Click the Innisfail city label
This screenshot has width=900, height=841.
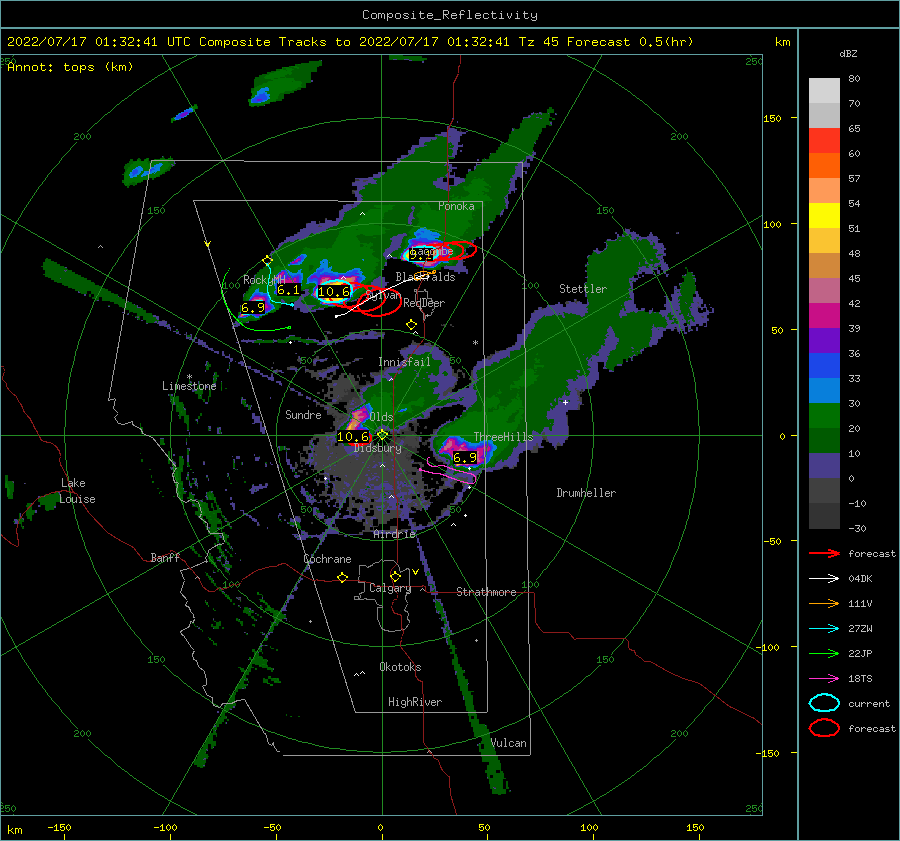(404, 362)
